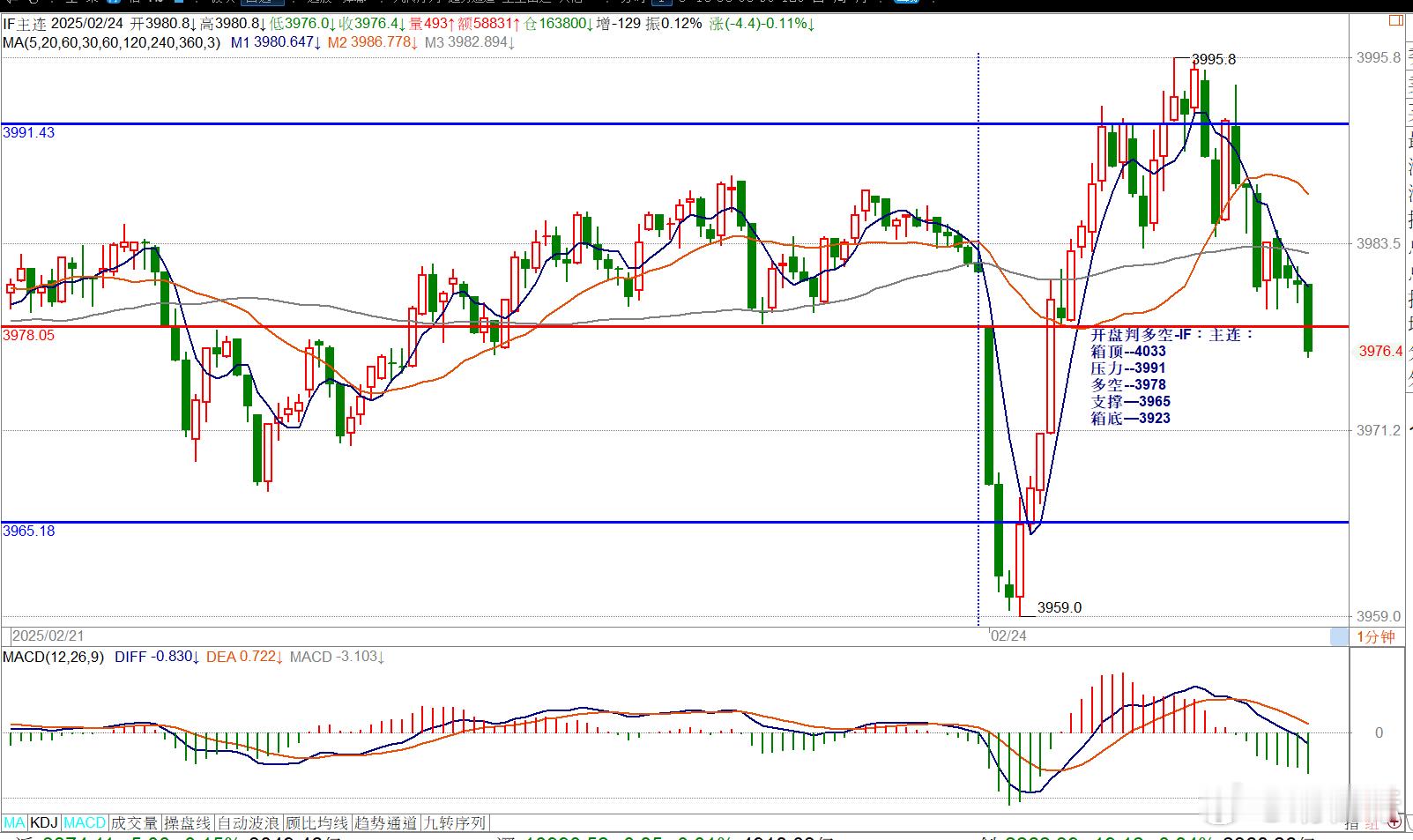This screenshot has width=1413, height=840.
Task: Click the 仓163800 open interest value
Action: [559, 24]
